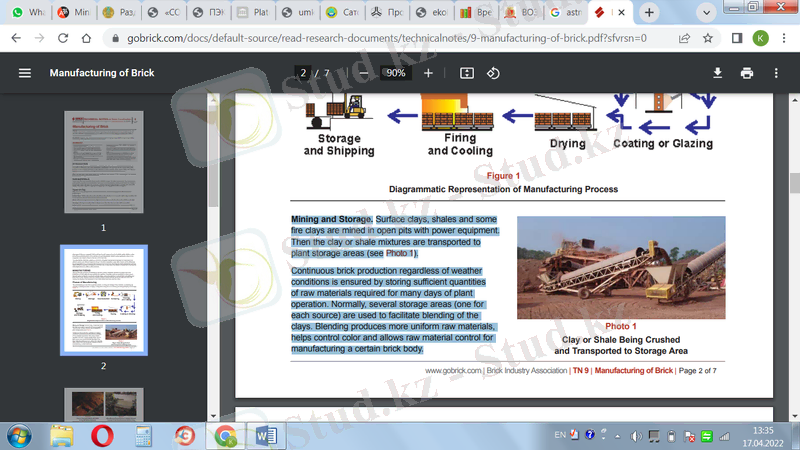800x450 pixels.
Task: Switch to the WhatsApp tab
Action: click(x=28, y=13)
